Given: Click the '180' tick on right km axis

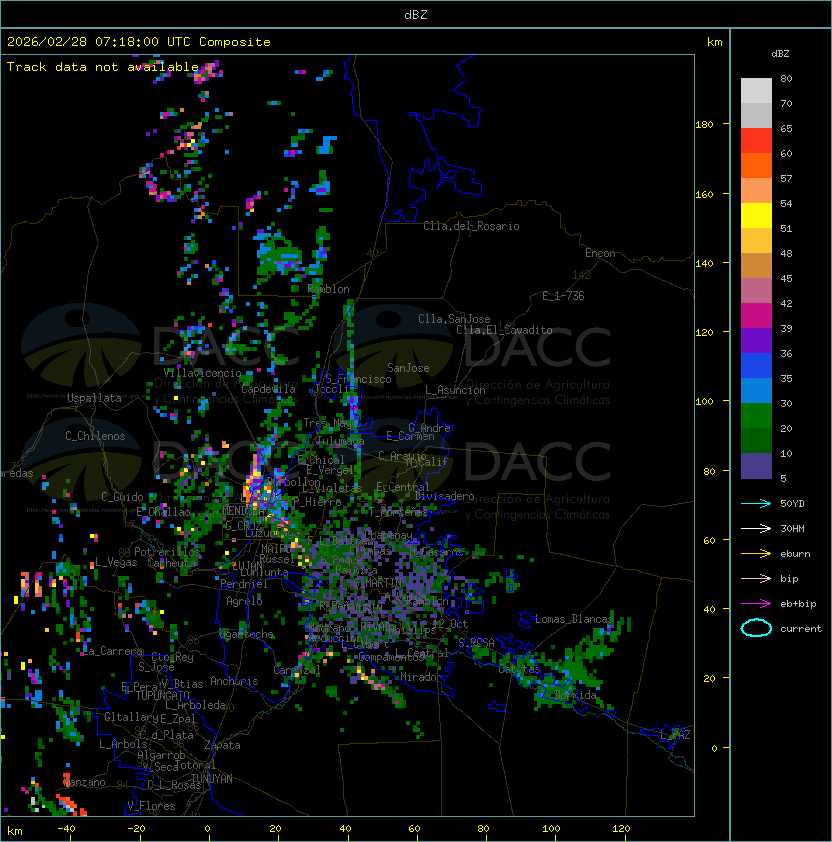Looking at the screenshot, I should coord(704,125).
